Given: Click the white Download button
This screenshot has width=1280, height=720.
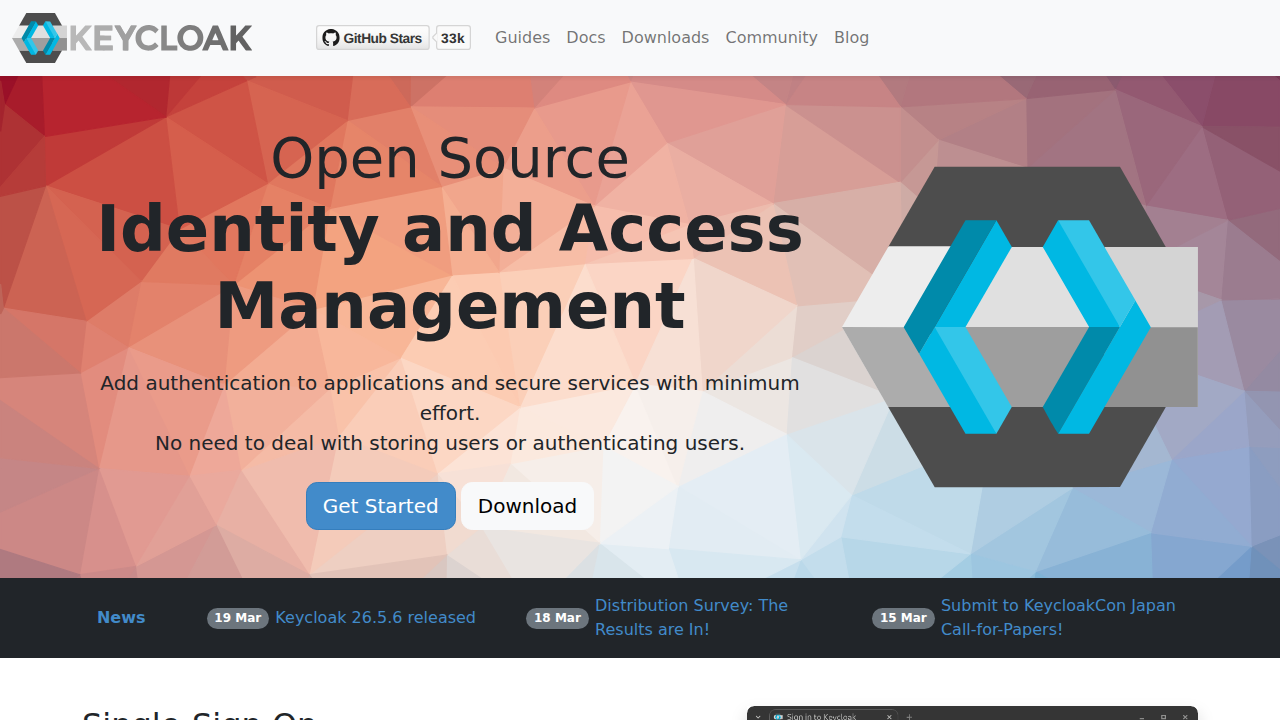Looking at the screenshot, I should click(527, 506).
